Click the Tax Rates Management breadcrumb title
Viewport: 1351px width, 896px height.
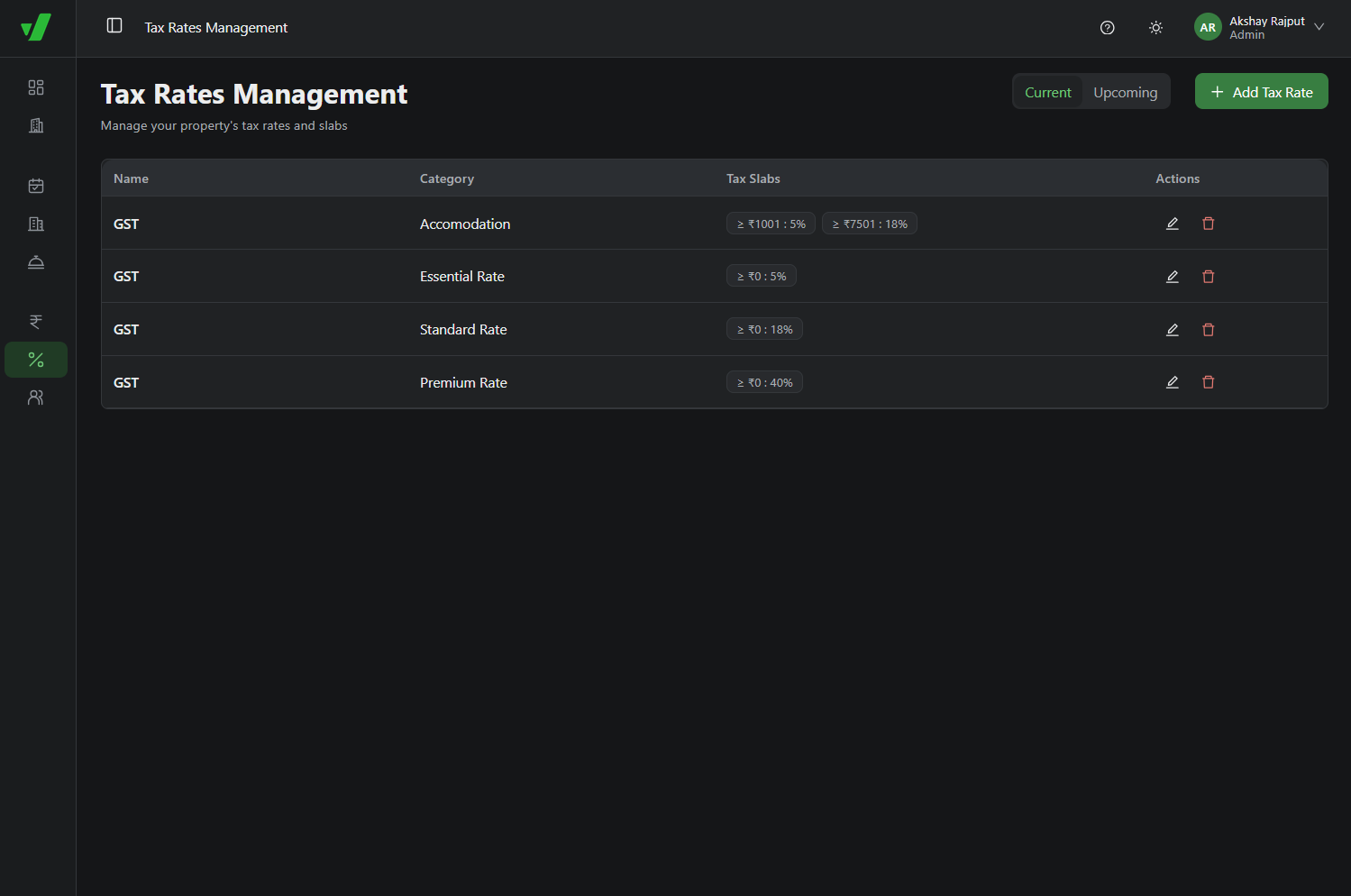pos(216,28)
